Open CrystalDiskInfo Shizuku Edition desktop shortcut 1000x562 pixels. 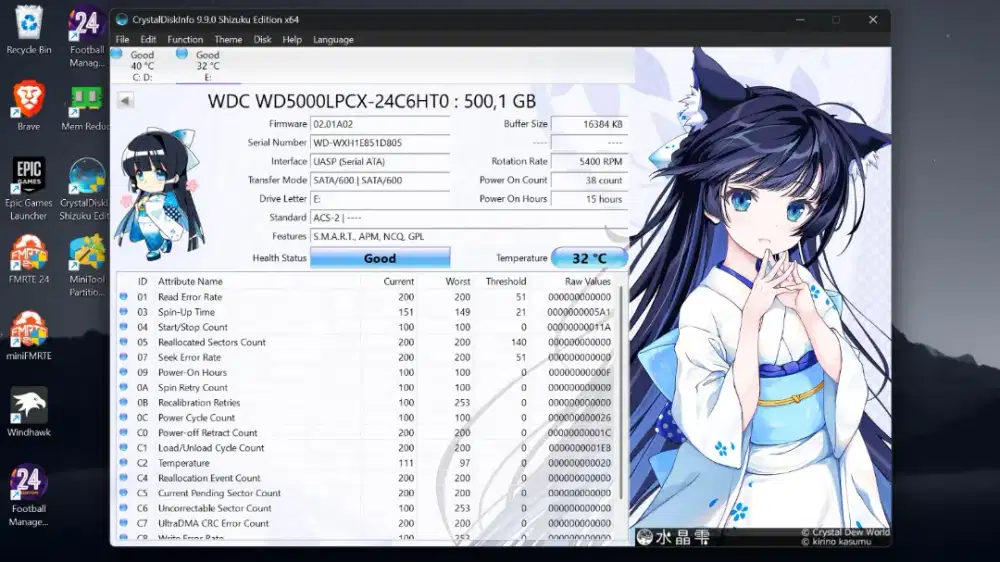point(85,189)
